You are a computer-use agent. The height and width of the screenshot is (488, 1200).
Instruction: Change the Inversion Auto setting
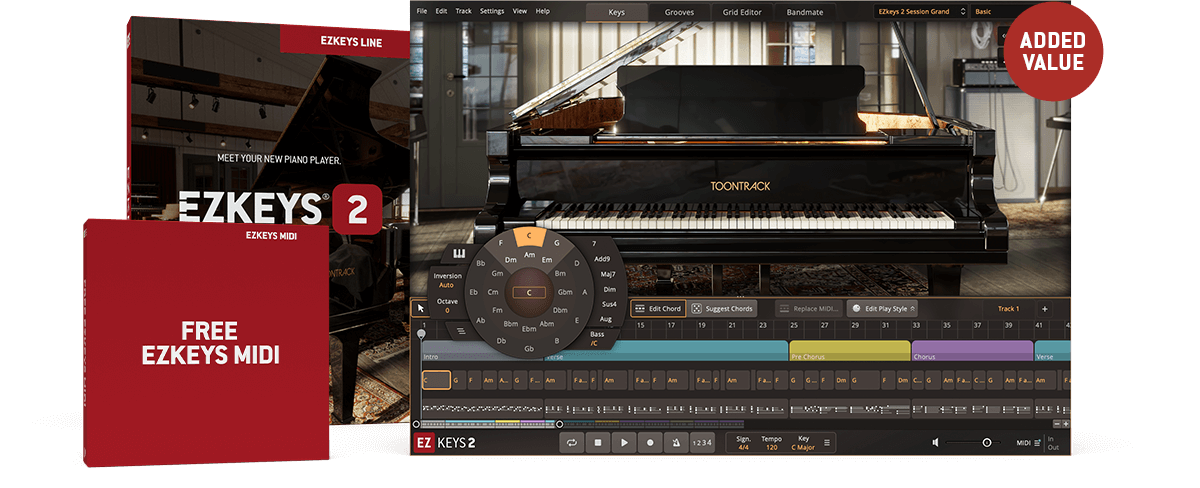pos(448,280)
